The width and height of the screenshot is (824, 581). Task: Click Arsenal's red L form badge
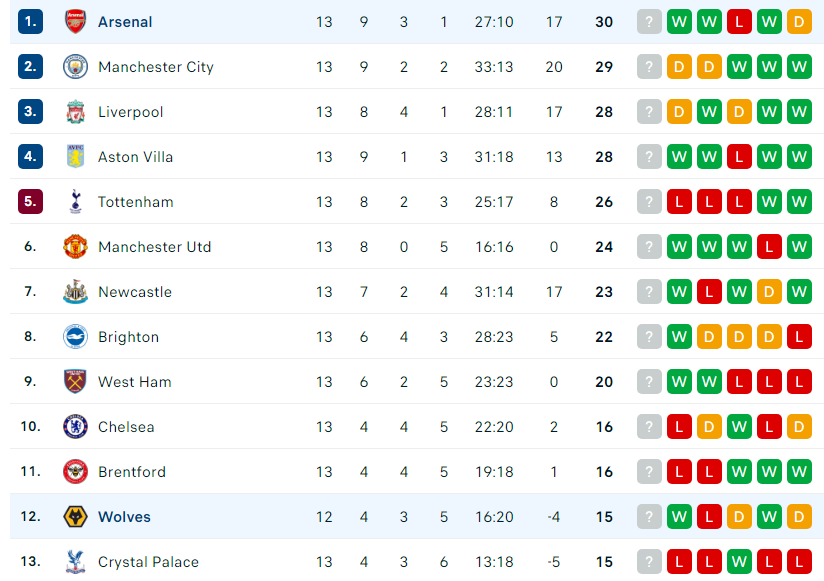pyautogui.click(x=739, y=22)
